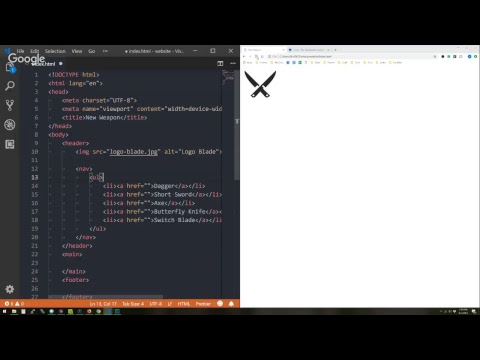
Task: Expand the overflow menu ellipsis
Action: tap(105, 51)
